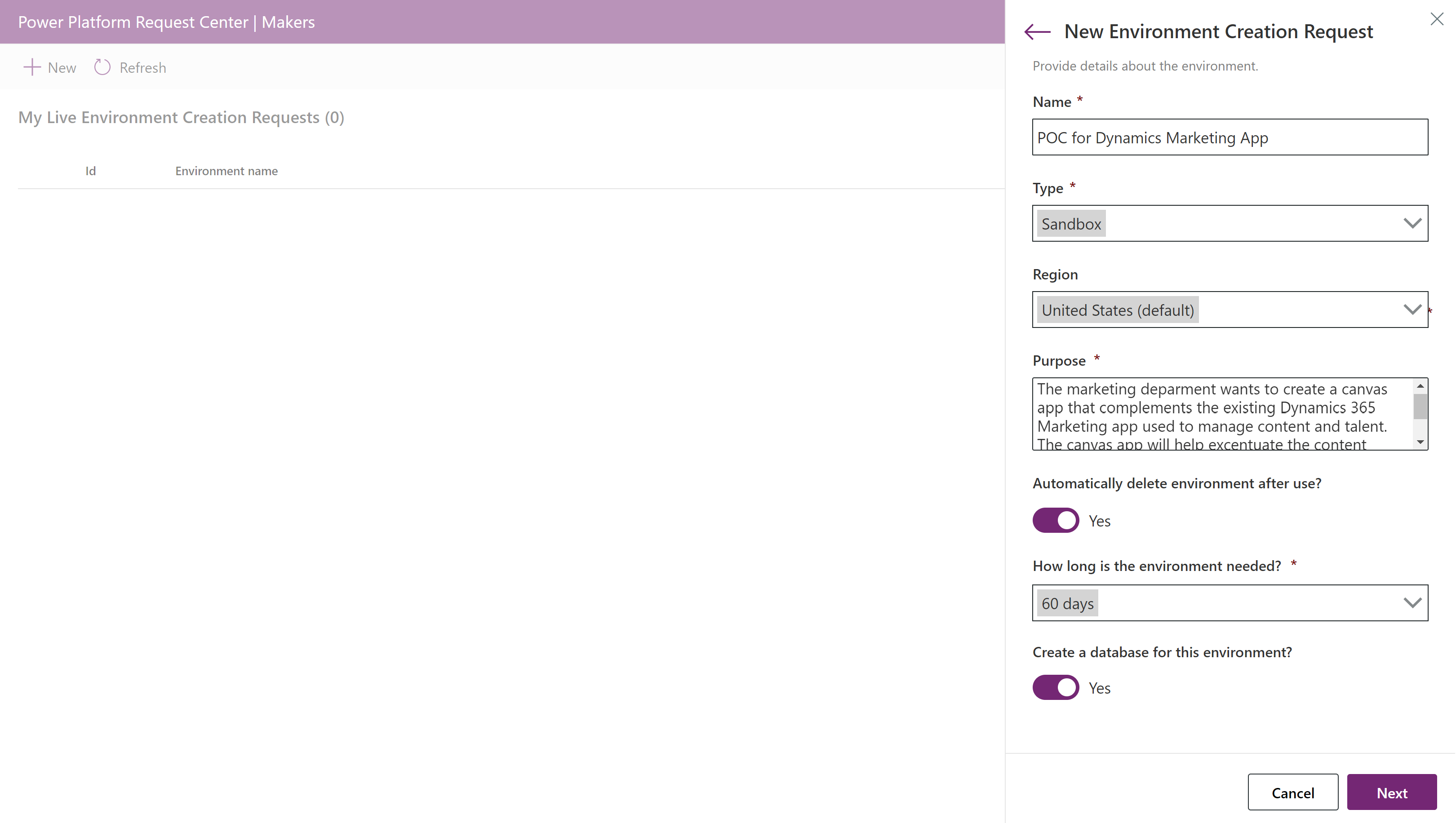1456x823 pixels.
Task: Click the Type dropdown chevron
Action: tap(1412, 223)
